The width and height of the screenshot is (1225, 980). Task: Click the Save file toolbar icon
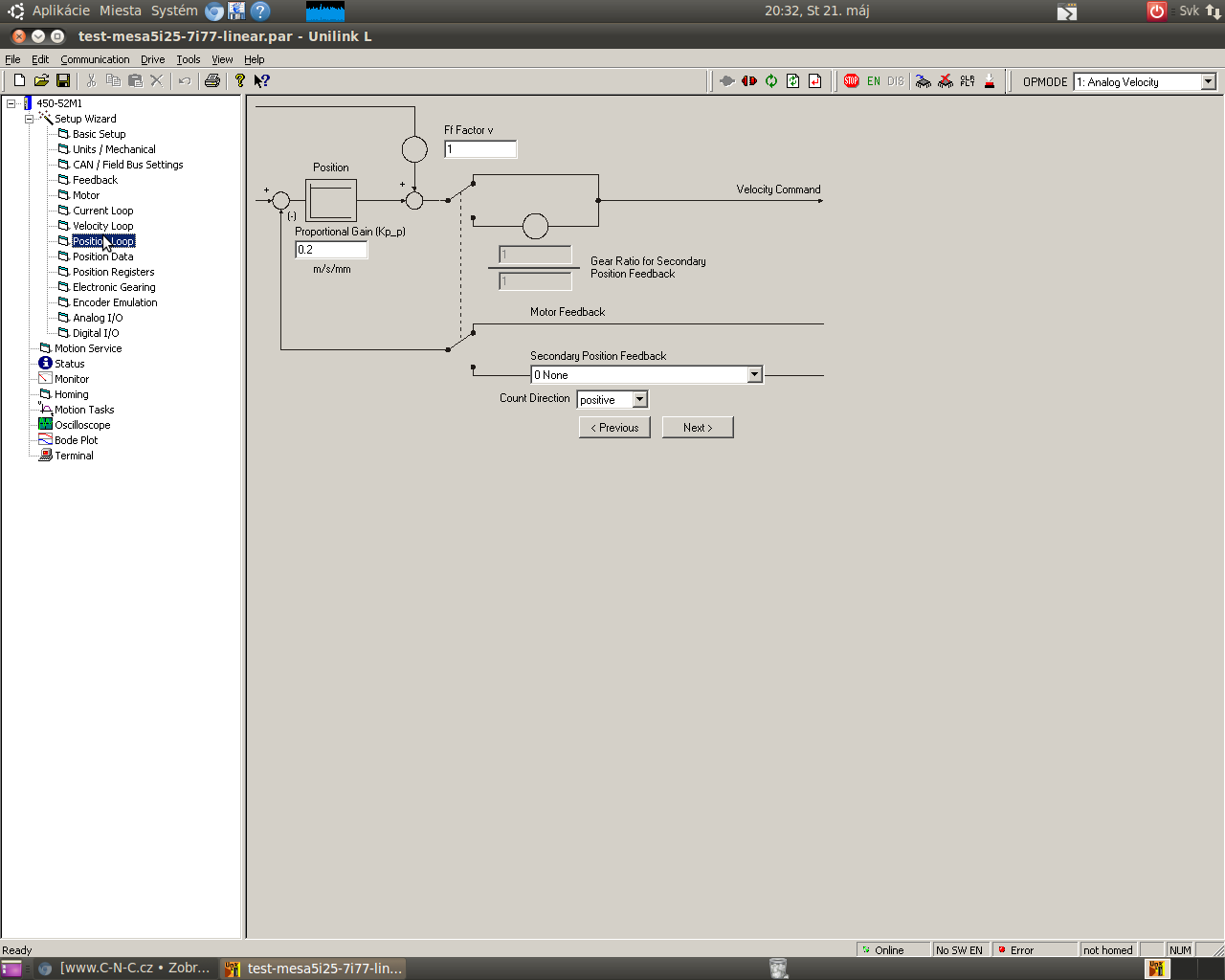(63, 81)
